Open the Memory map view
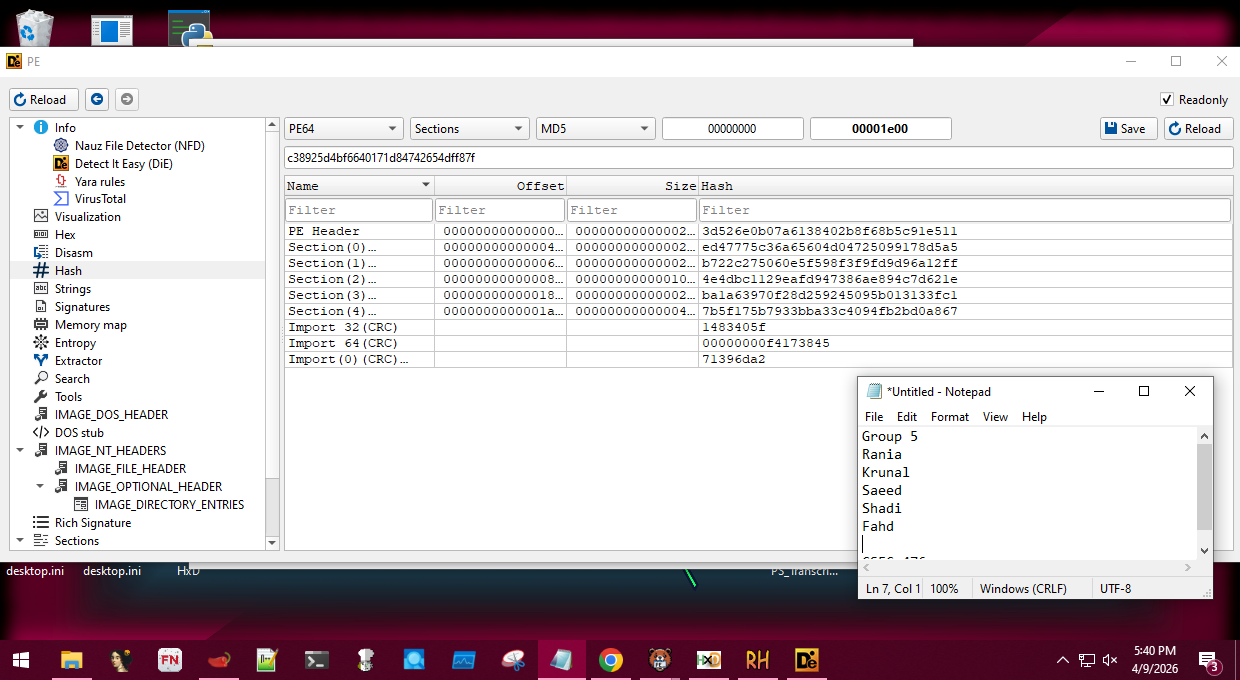The width and height of the screenshot is (1240, 680). click(x=90, y=325)
